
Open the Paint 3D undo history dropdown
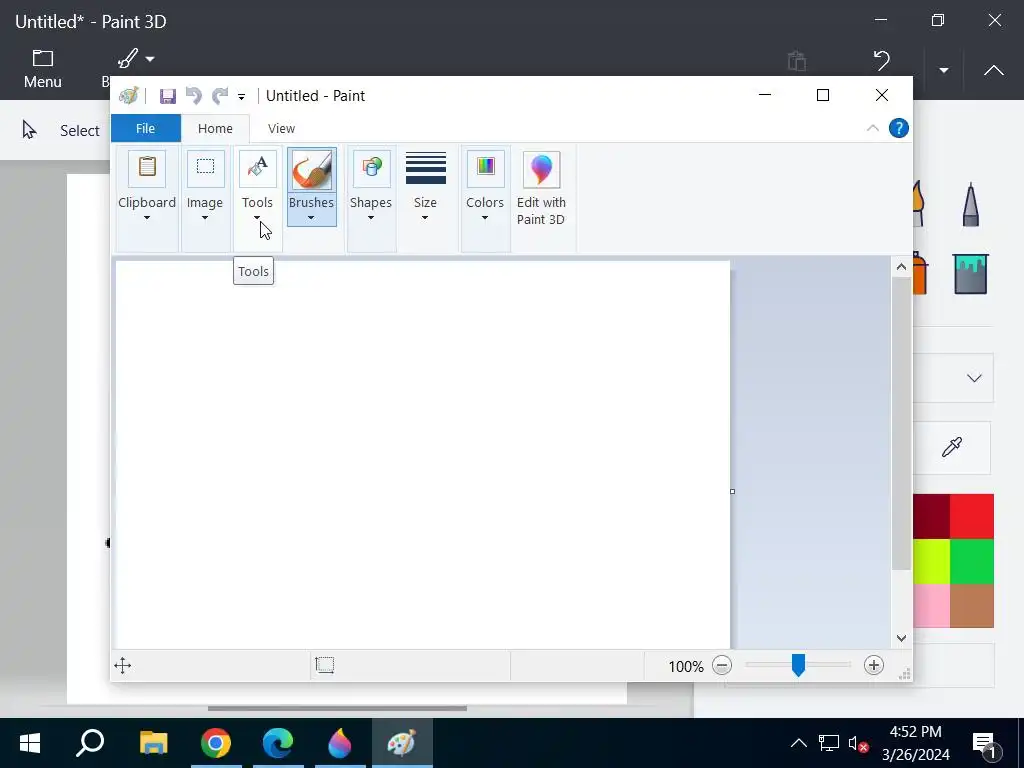pos(944,70)
